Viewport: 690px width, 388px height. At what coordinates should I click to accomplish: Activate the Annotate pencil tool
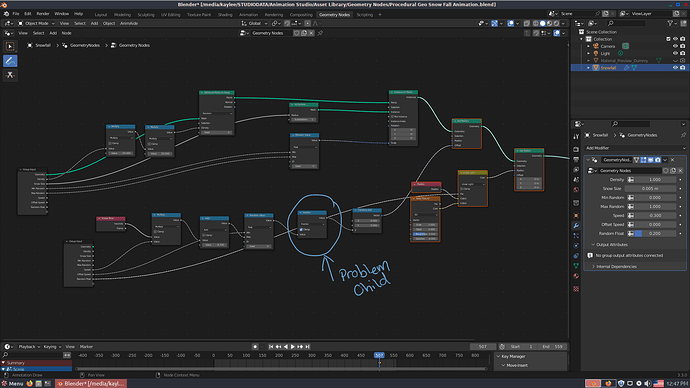pyautogui.click(x=10, y=61)
